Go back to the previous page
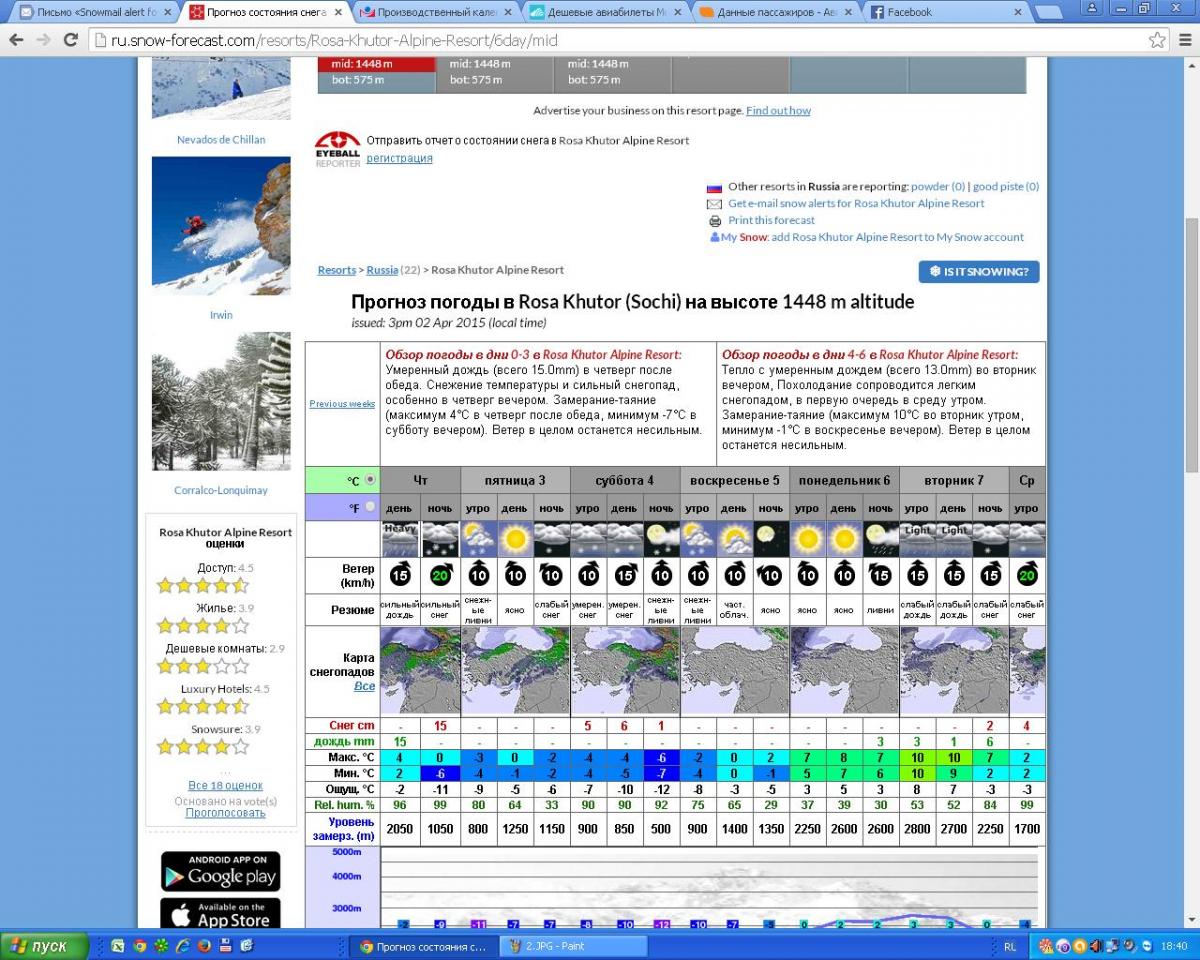This screenshot has width=1200, height=960. [x=16, y=40]
